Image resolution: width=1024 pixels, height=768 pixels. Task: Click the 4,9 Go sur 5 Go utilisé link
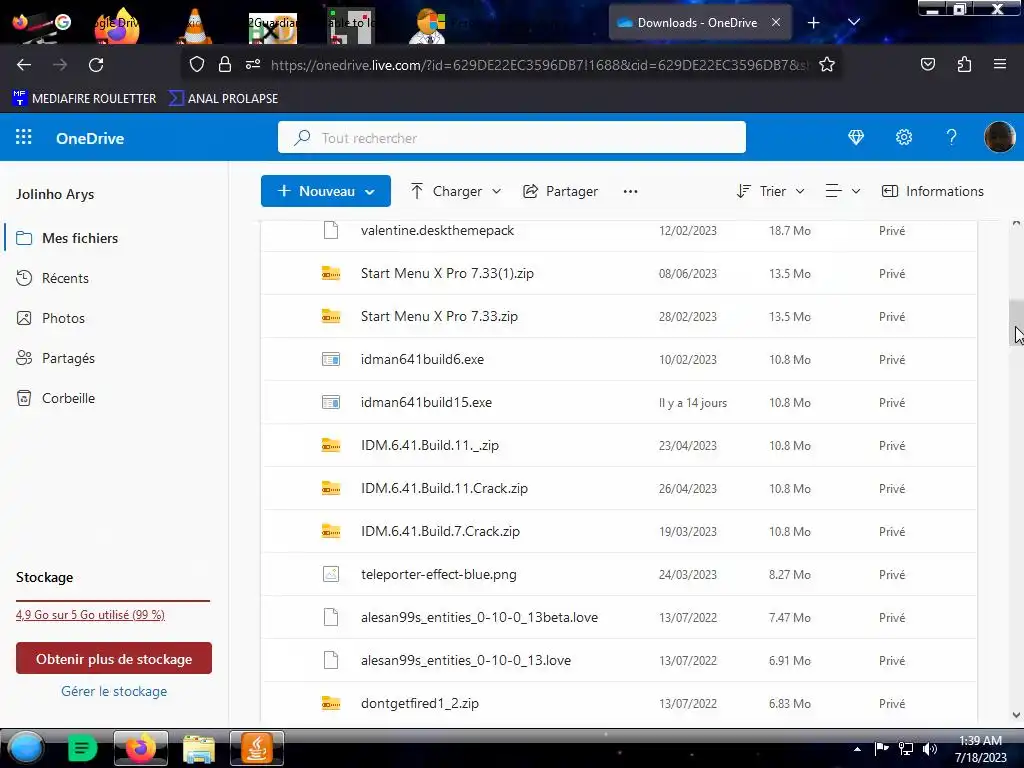pos(90,615)
